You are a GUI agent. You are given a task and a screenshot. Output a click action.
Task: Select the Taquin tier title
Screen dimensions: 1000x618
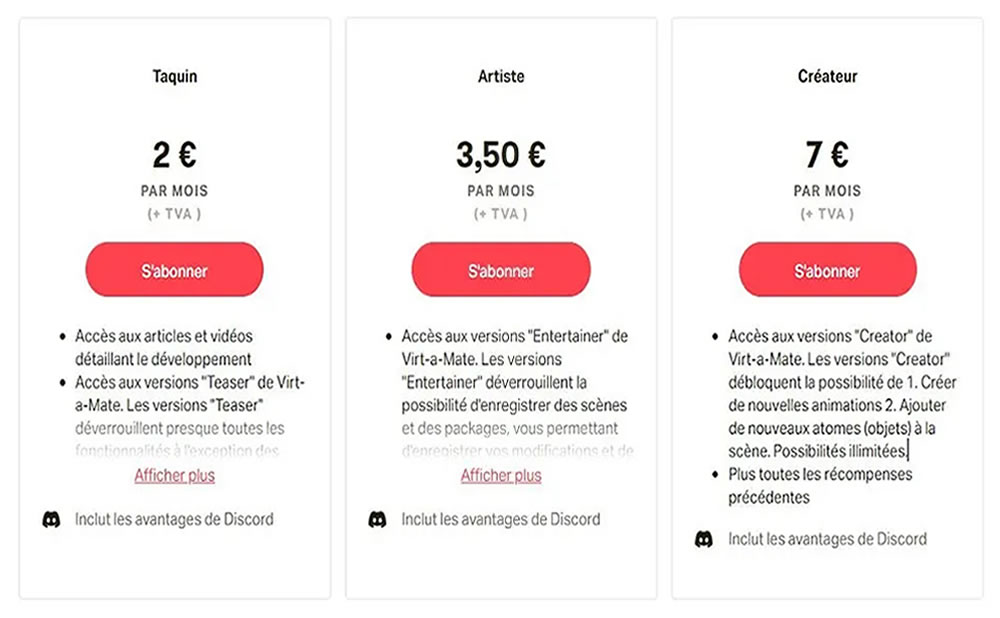click(x=175, y=77)
